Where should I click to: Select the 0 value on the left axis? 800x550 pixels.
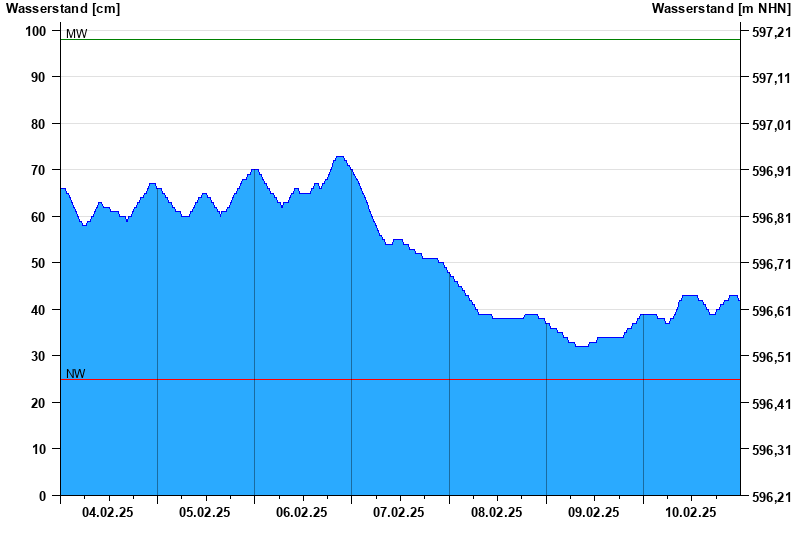click(x=43, y=496)
